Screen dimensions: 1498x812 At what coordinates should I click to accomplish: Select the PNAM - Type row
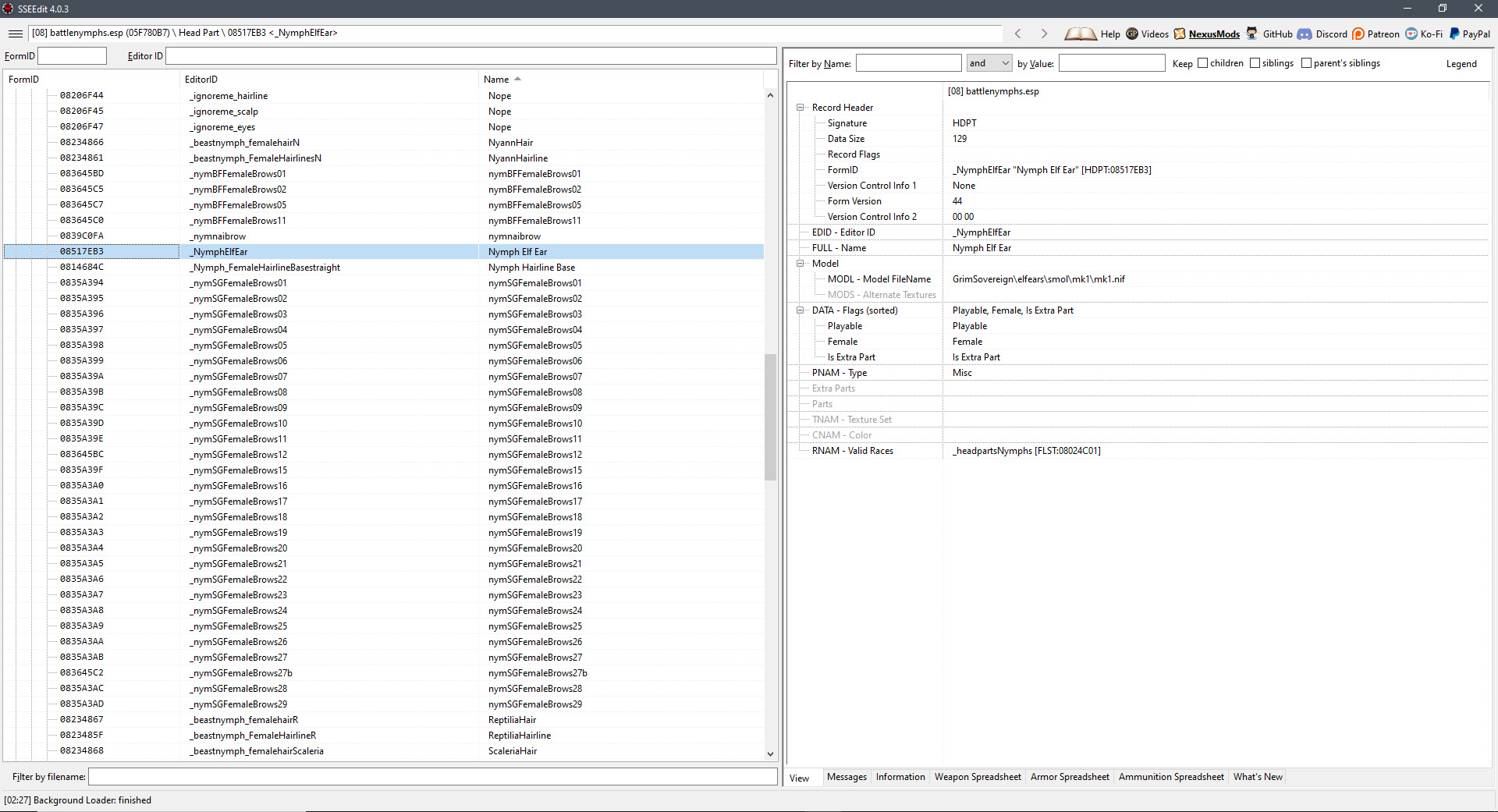click(1138, 373)
